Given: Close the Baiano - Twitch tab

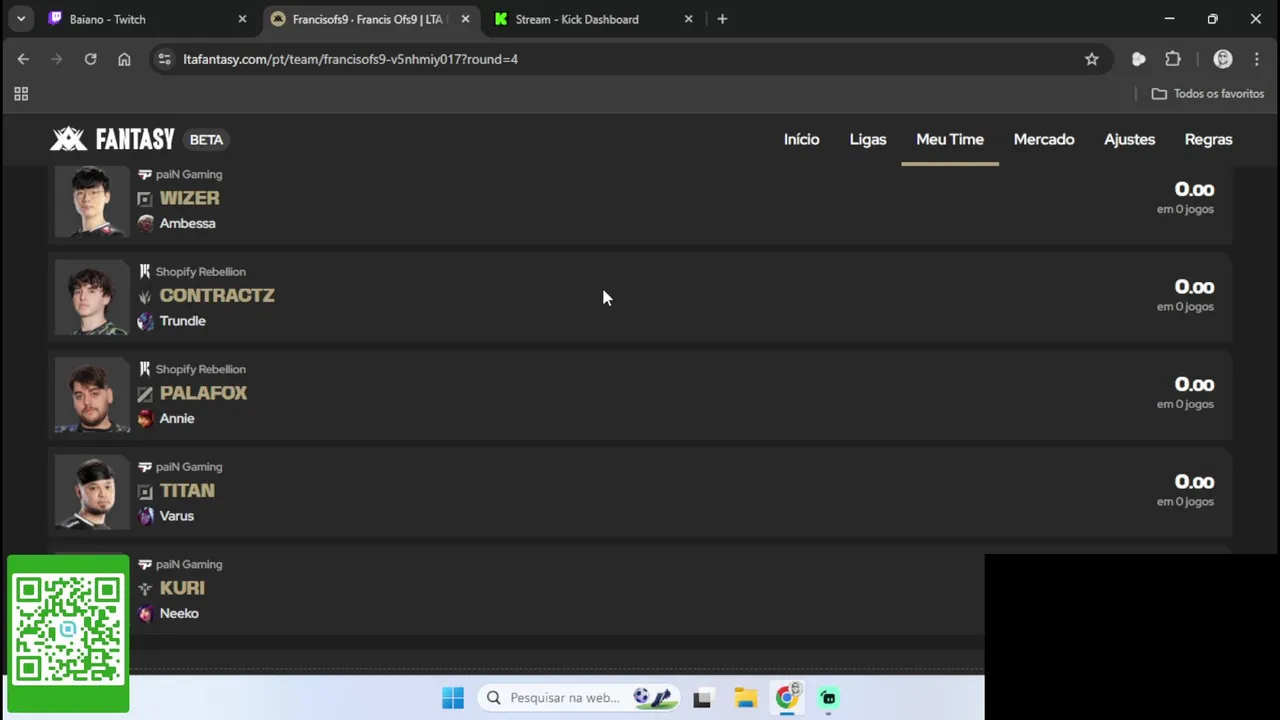Looking at the screenshot, I should [x=242, y=19].
